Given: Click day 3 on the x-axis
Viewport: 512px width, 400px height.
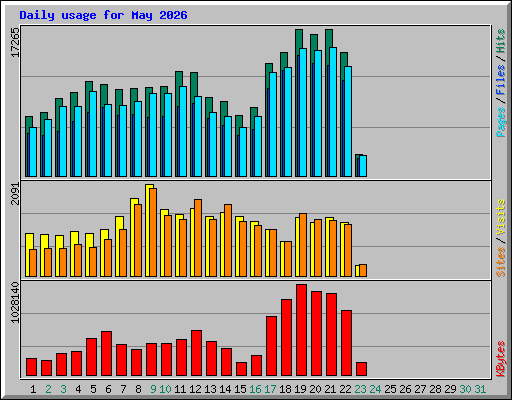Looking at the screenshot, I should click(63, 389).
